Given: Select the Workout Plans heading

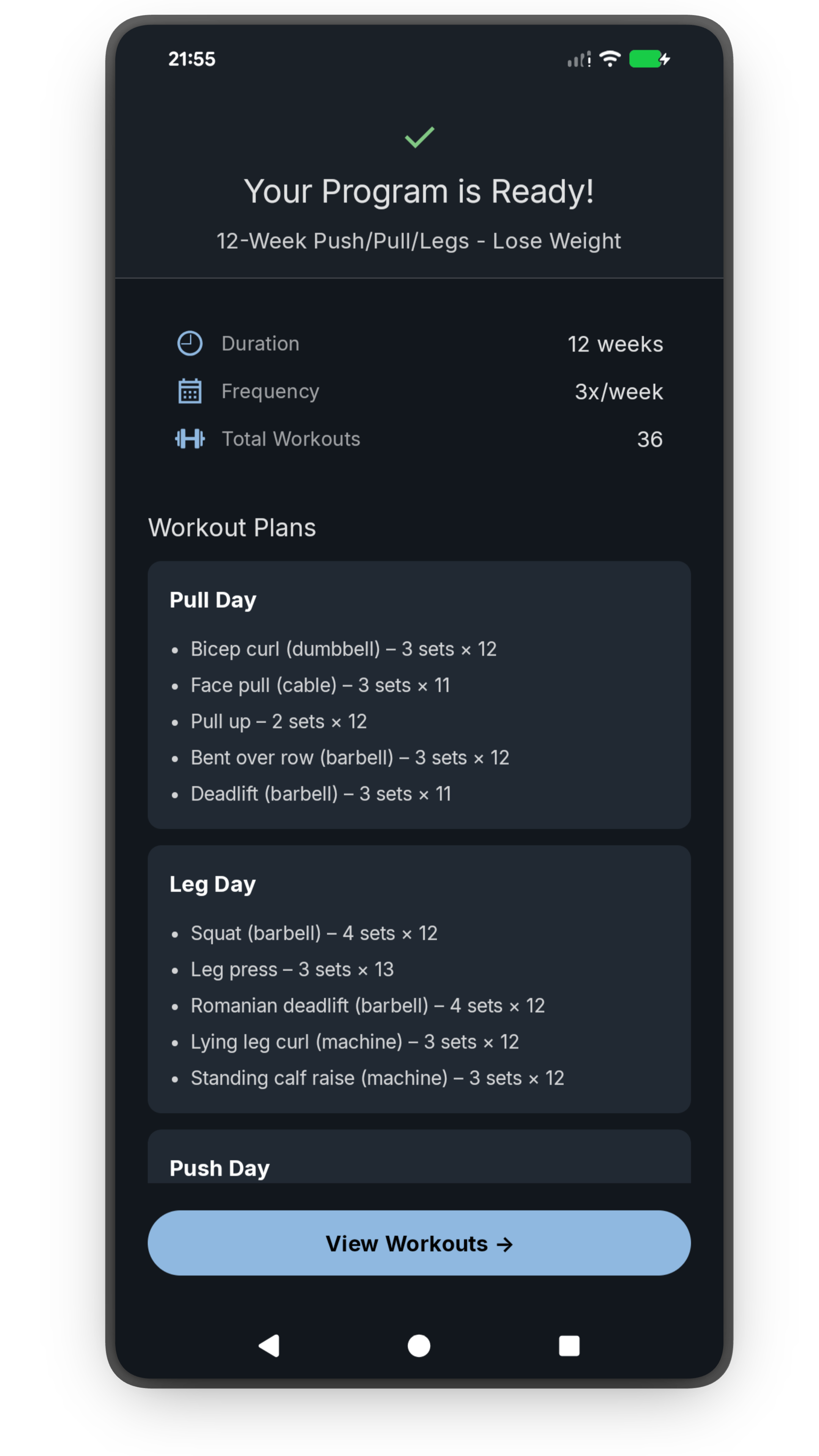Looking at the screenshot, I should click(232, 527).
